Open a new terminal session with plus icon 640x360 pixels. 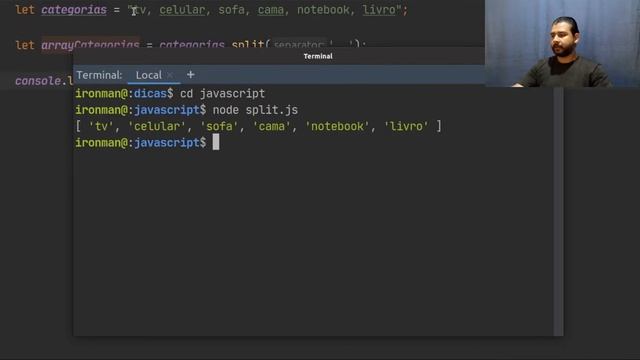pos(190,75)
